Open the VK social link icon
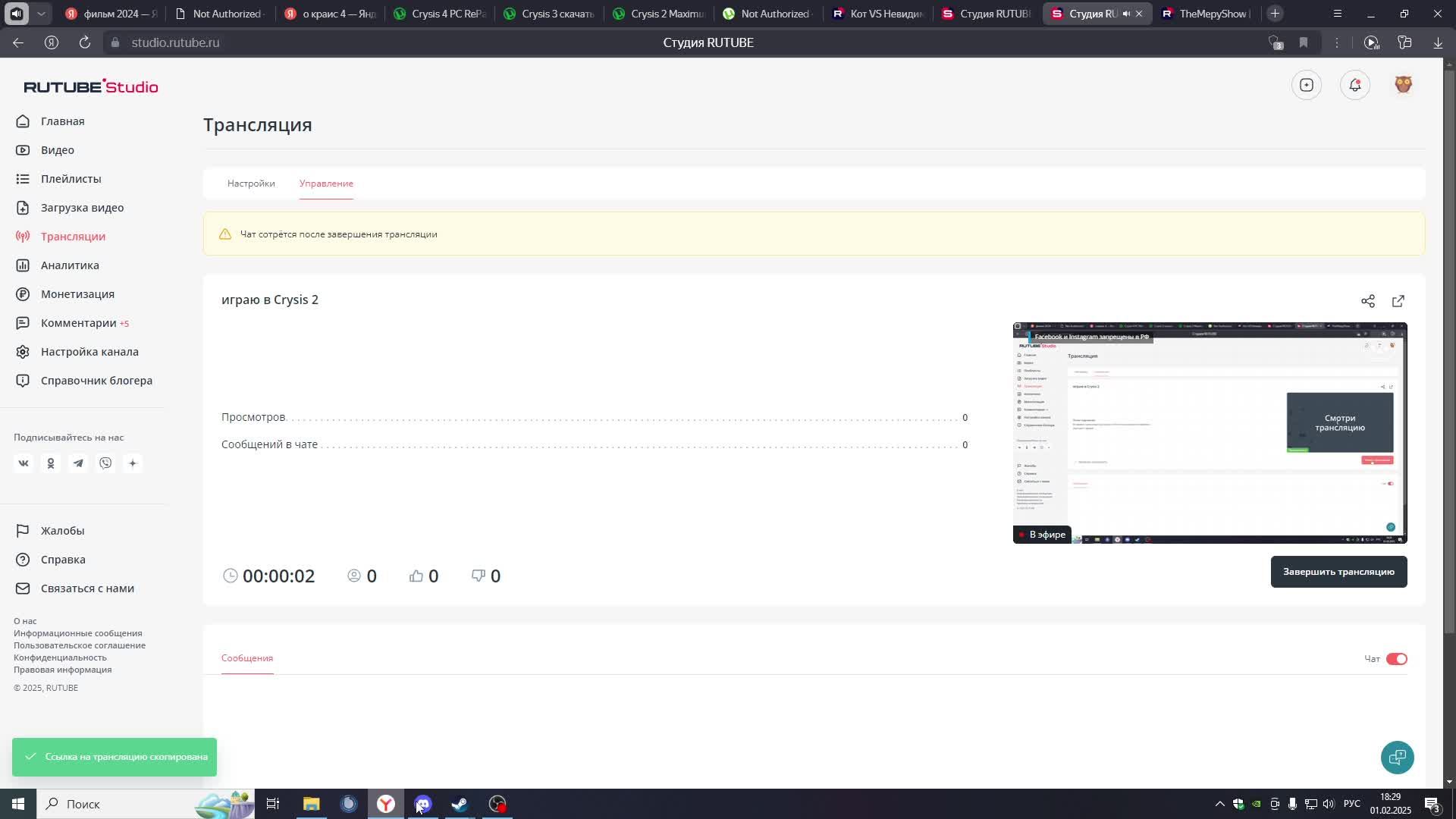 (x=24, y=463)
